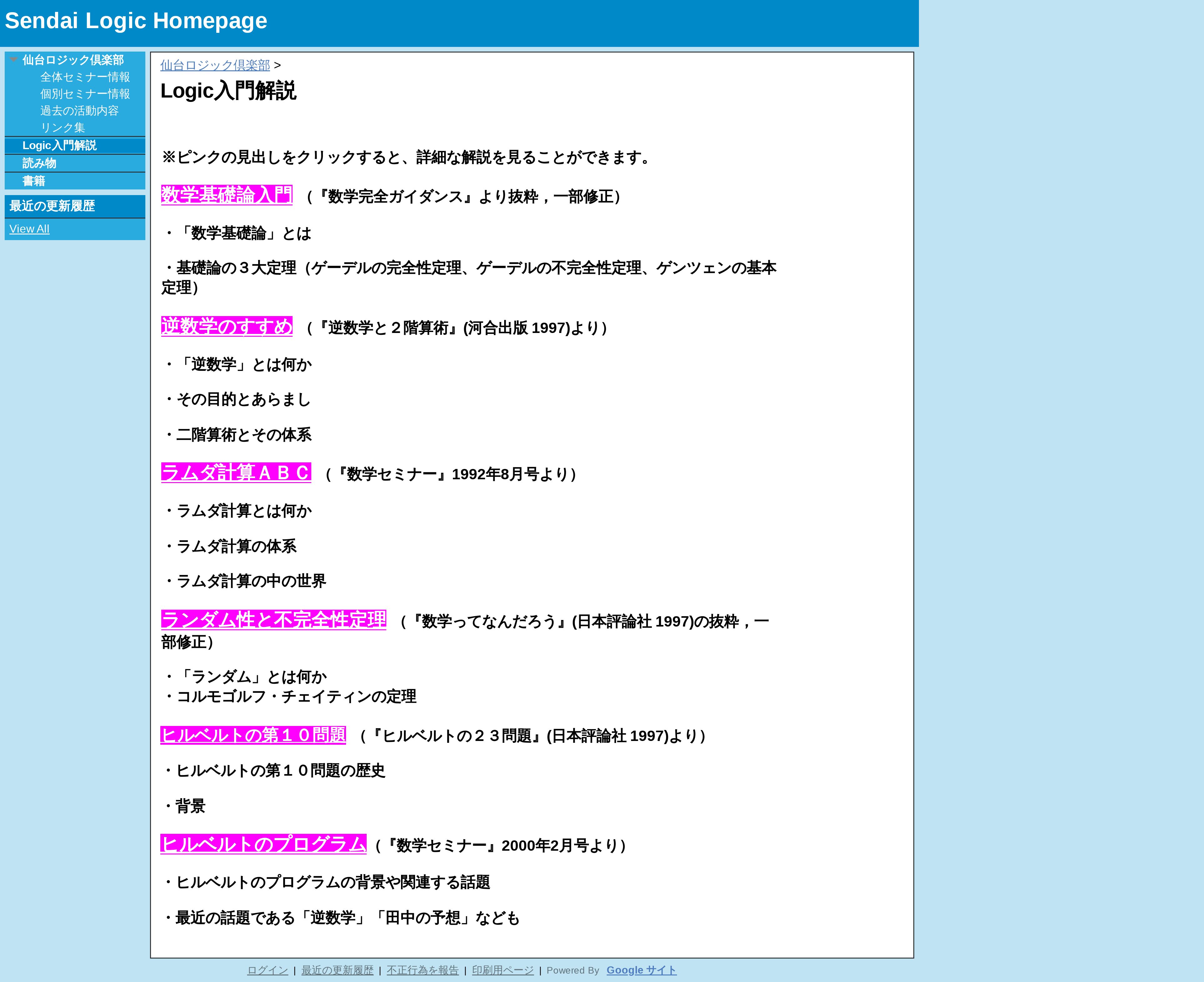This screenshot has height=982, width=1204.
Task: Open the pink ラムダ計算ABC heading link
Action: 236,473
